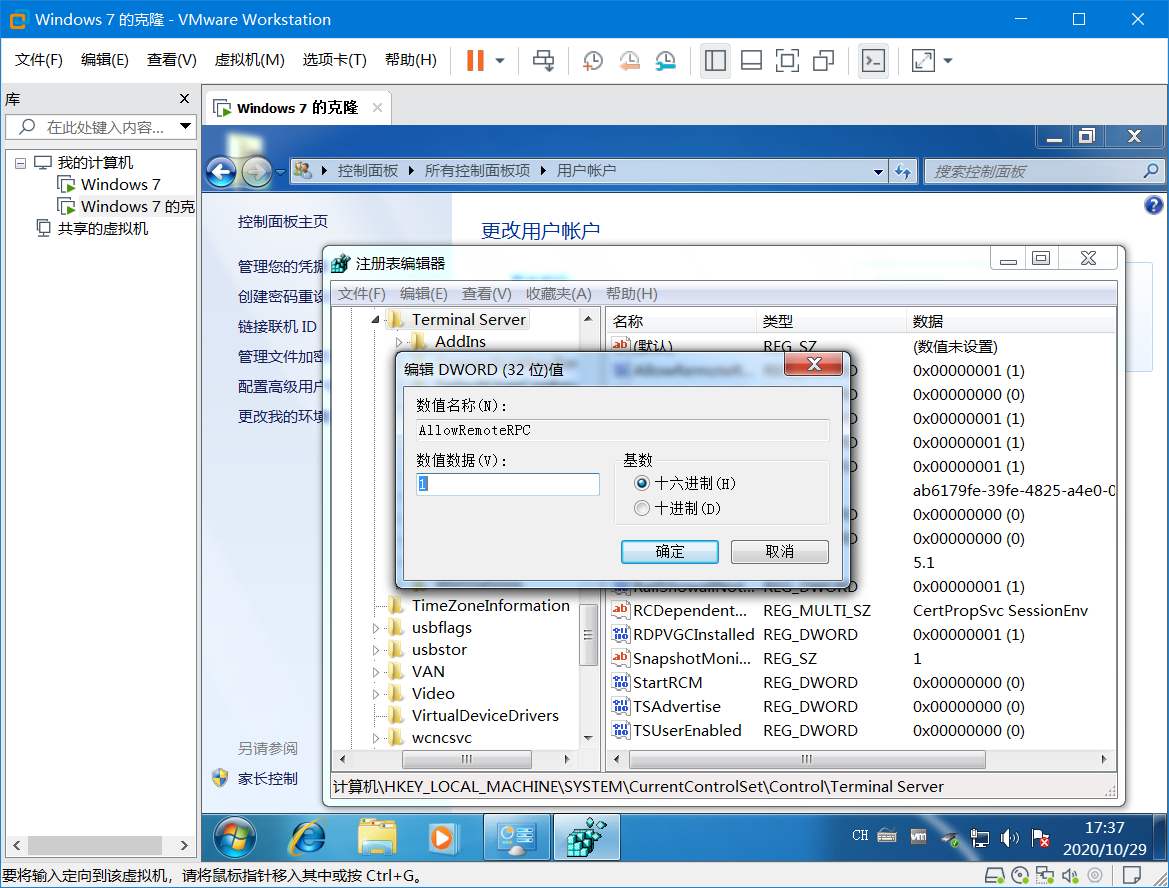
Task: Click the unity mode toolbar icon
Action: coord(823,60)
